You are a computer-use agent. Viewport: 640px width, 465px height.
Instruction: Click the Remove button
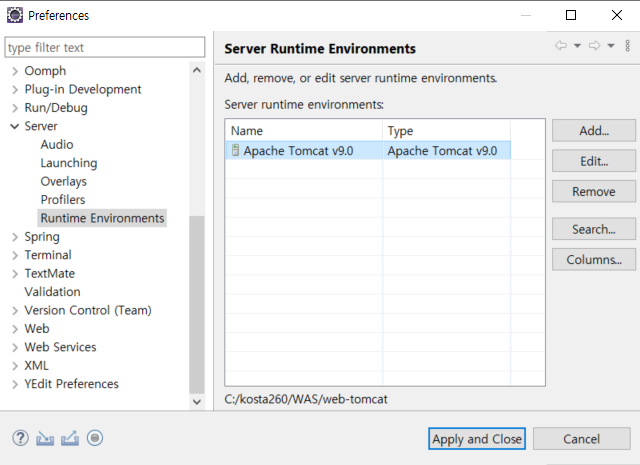594,191
